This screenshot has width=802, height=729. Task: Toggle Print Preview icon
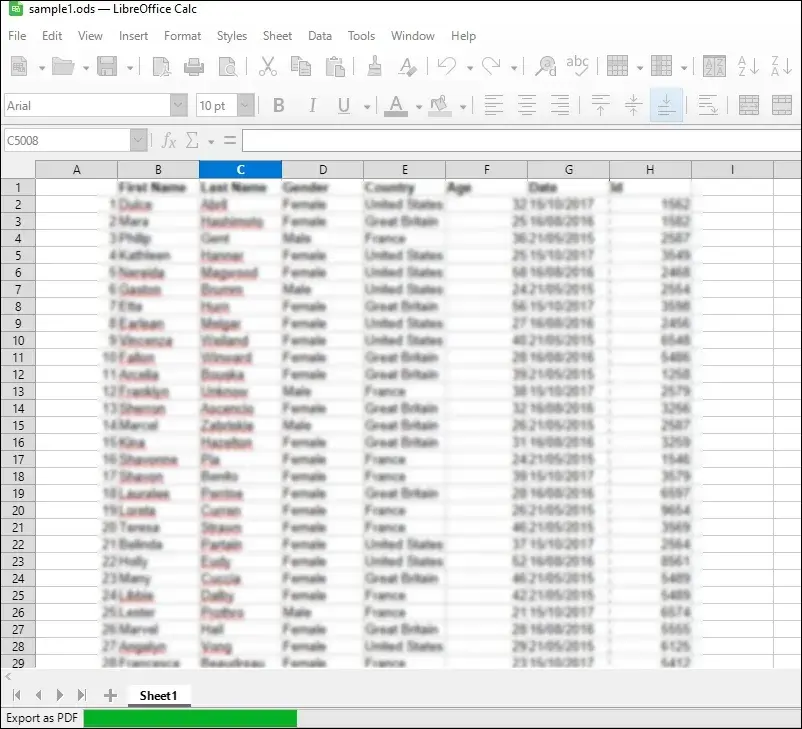point(228,67)
